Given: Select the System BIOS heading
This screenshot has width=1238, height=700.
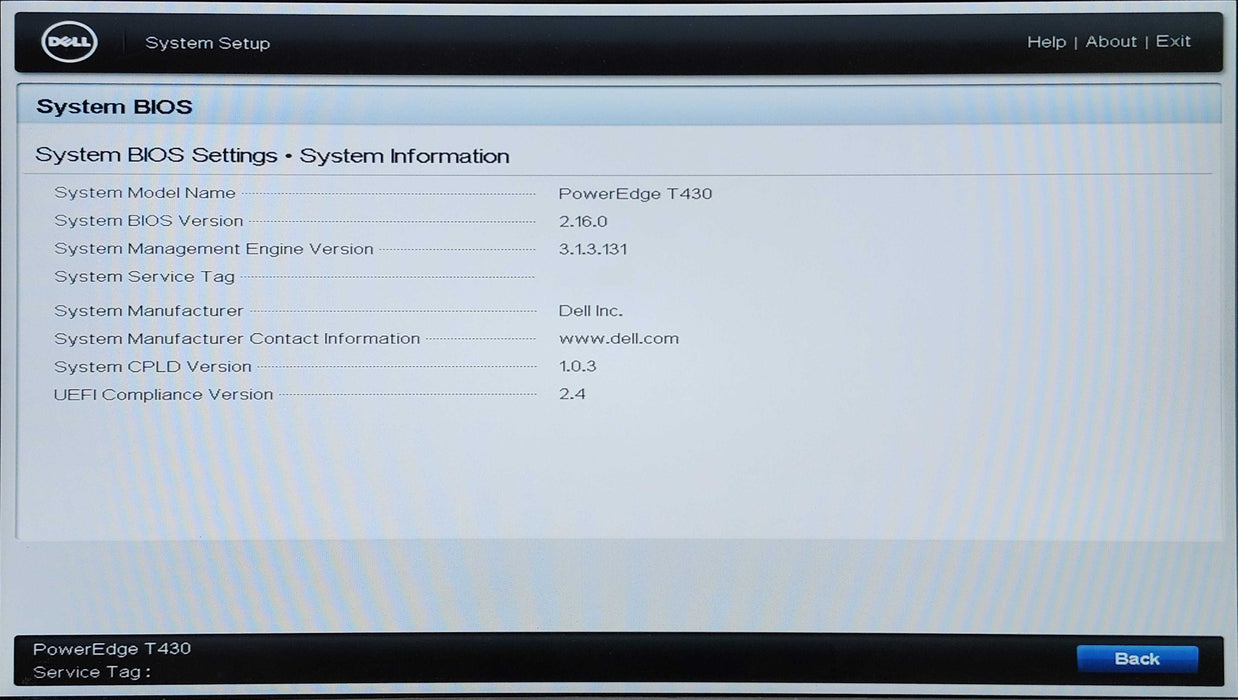Looking at the screenshot, I should click(114, 107).
